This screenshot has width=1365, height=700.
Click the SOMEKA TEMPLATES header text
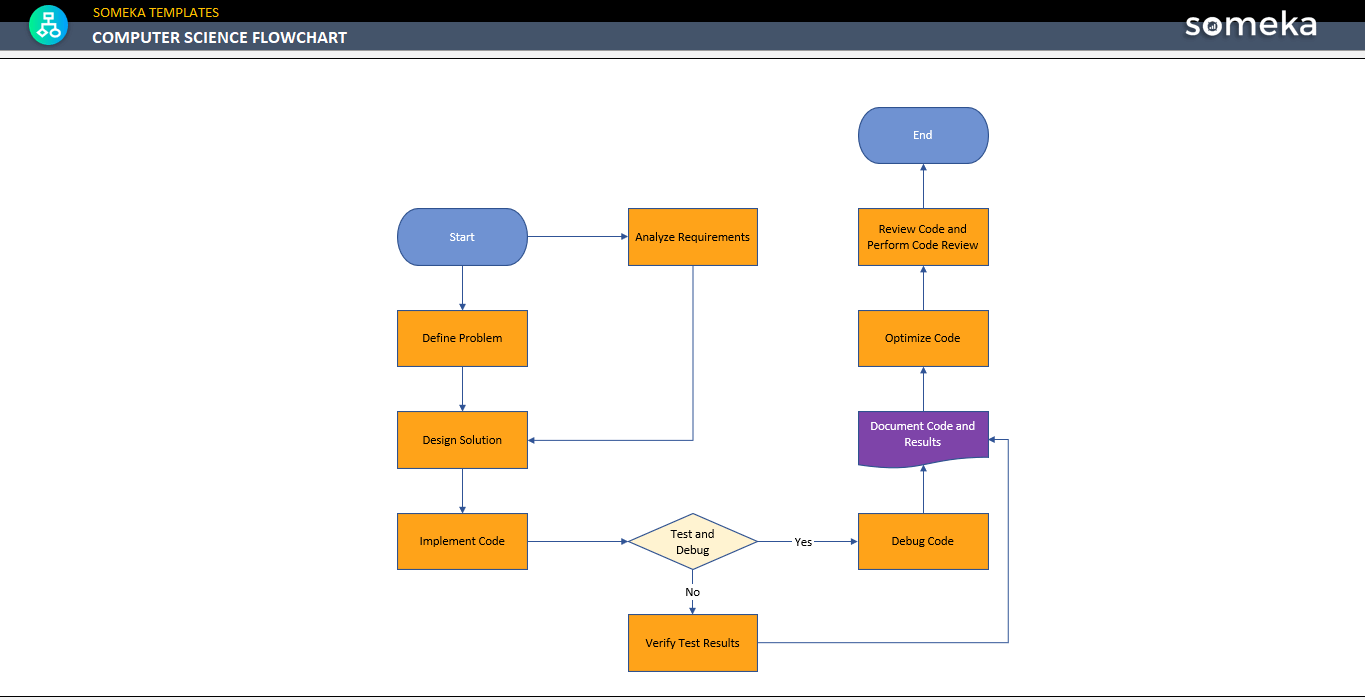155,12
